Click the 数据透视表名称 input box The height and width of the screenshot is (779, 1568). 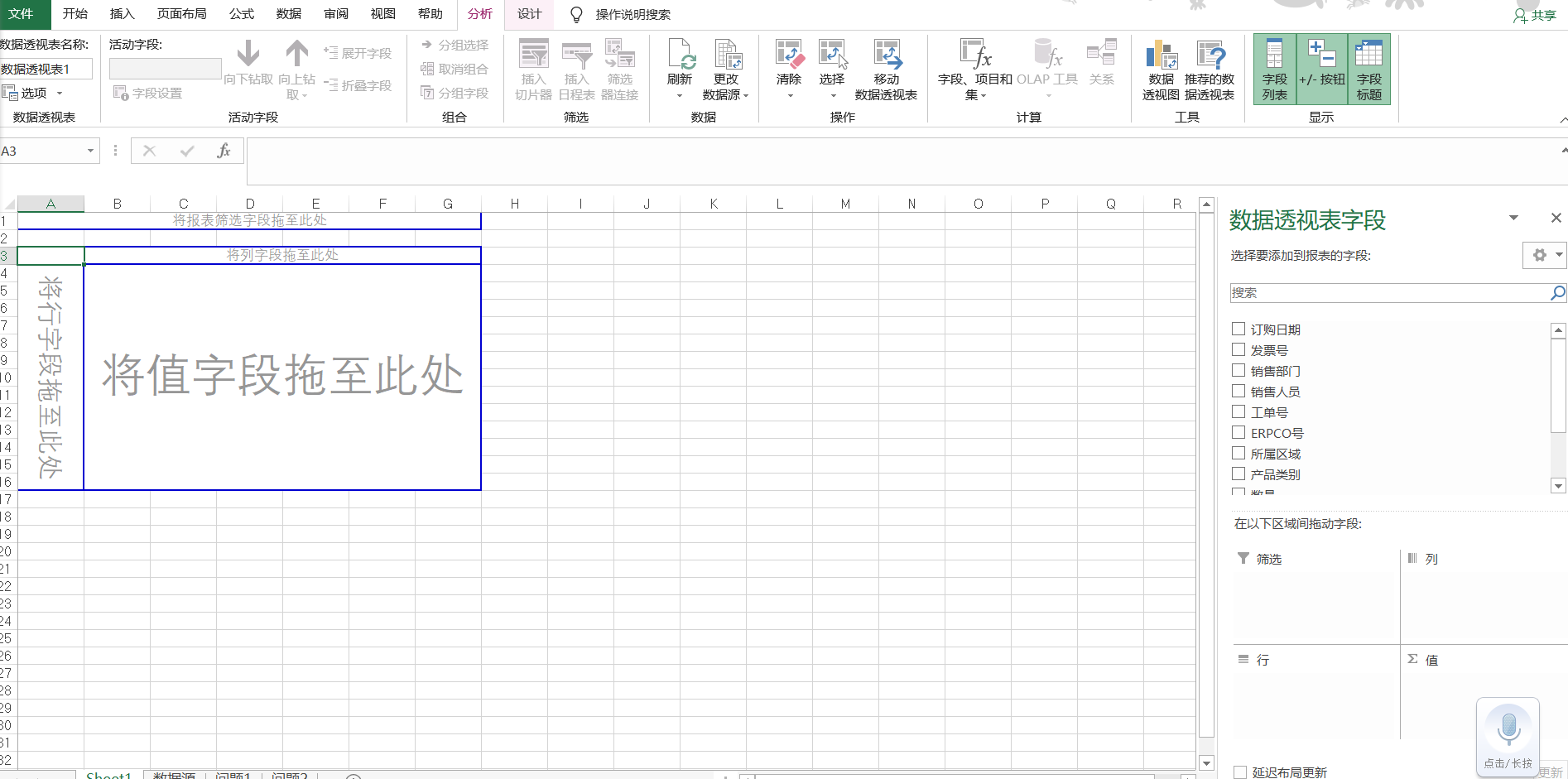(x=46, y=69)
